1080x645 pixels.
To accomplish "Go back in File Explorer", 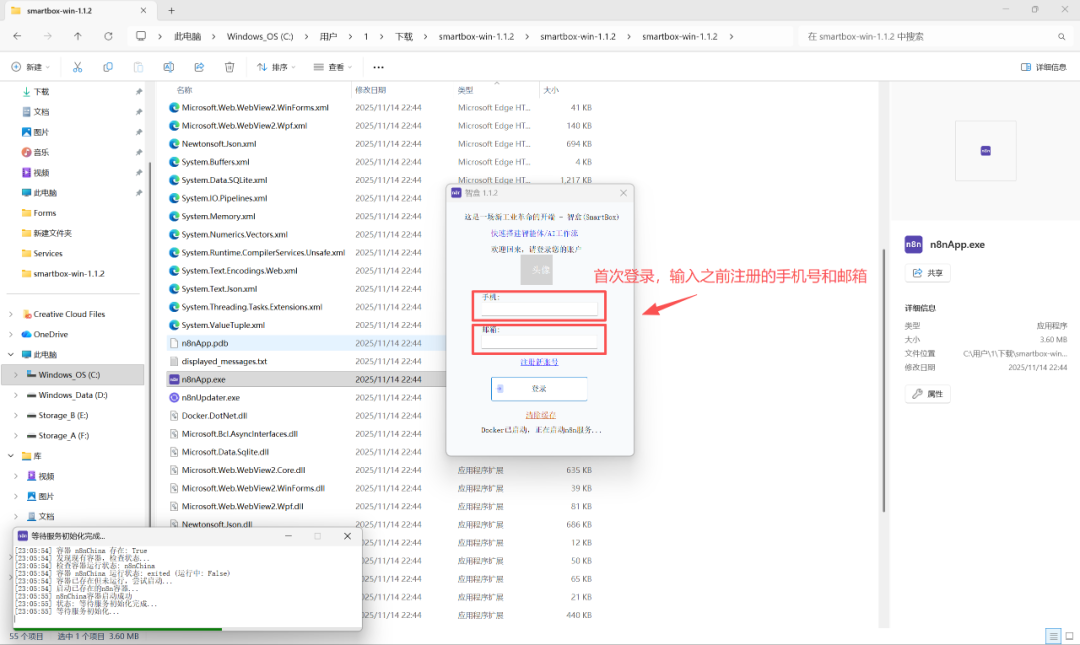I will [x=17, y=37].
